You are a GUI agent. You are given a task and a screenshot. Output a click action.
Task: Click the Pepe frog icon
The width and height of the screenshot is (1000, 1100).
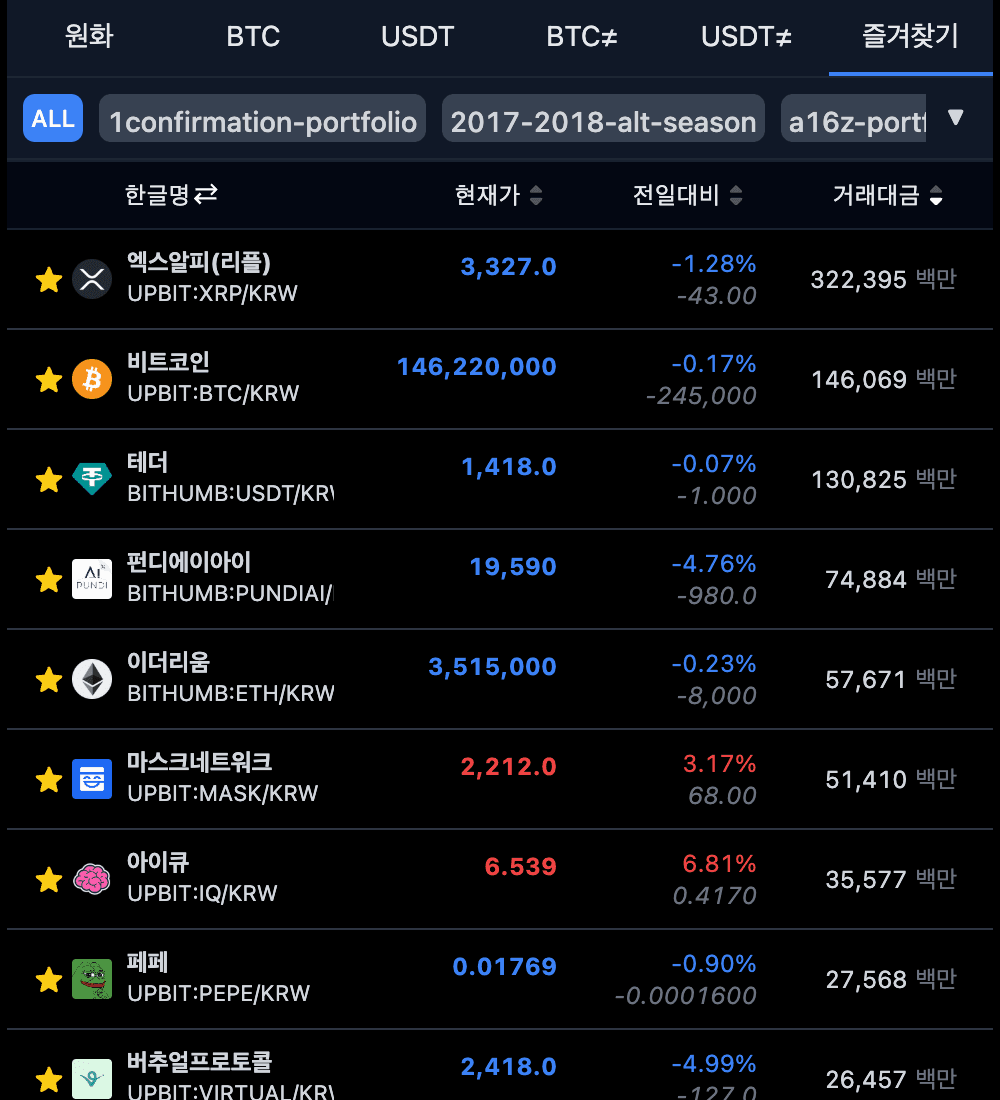pos(92,979)
